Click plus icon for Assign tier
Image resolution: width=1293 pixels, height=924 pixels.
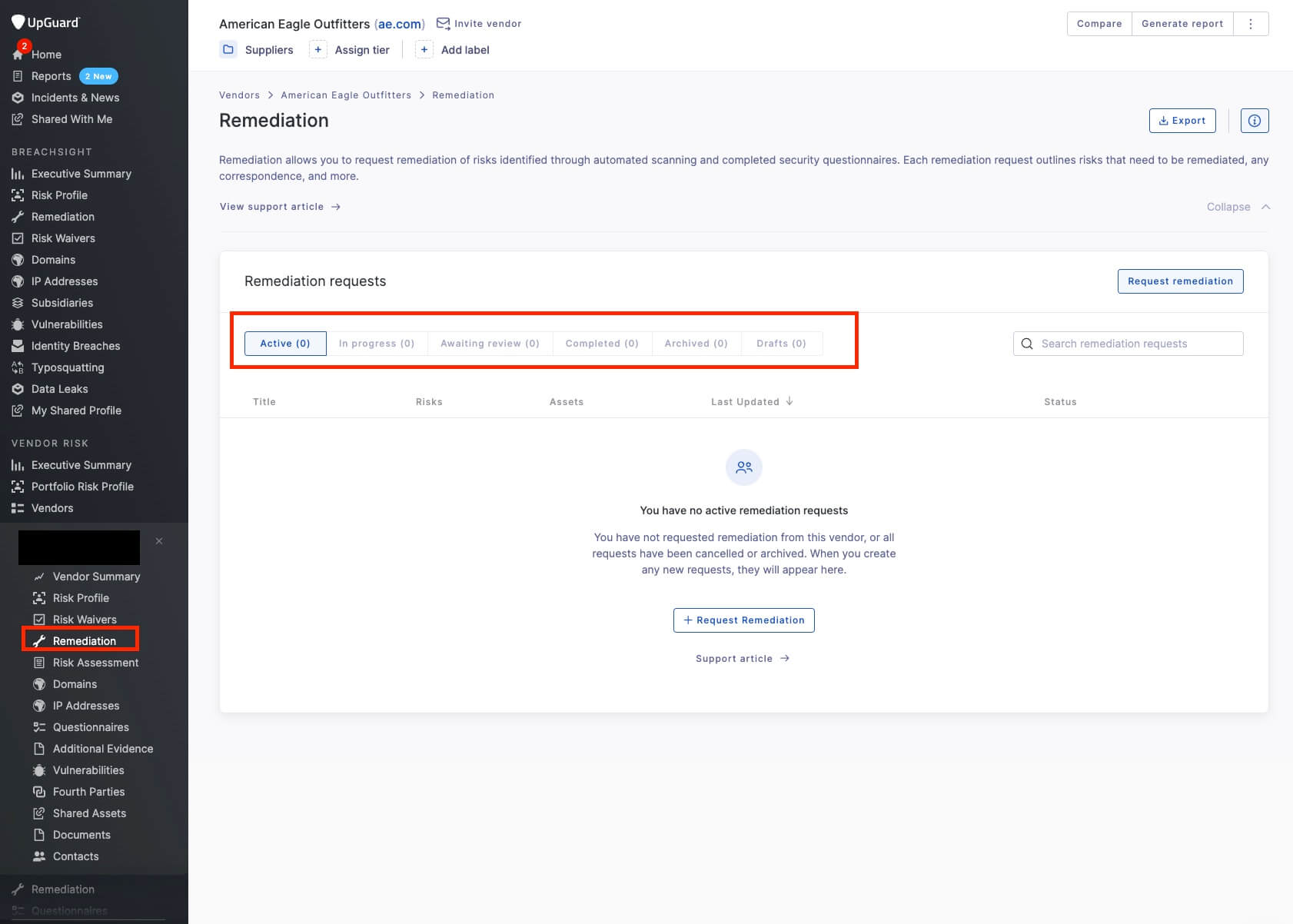(317, 50)
